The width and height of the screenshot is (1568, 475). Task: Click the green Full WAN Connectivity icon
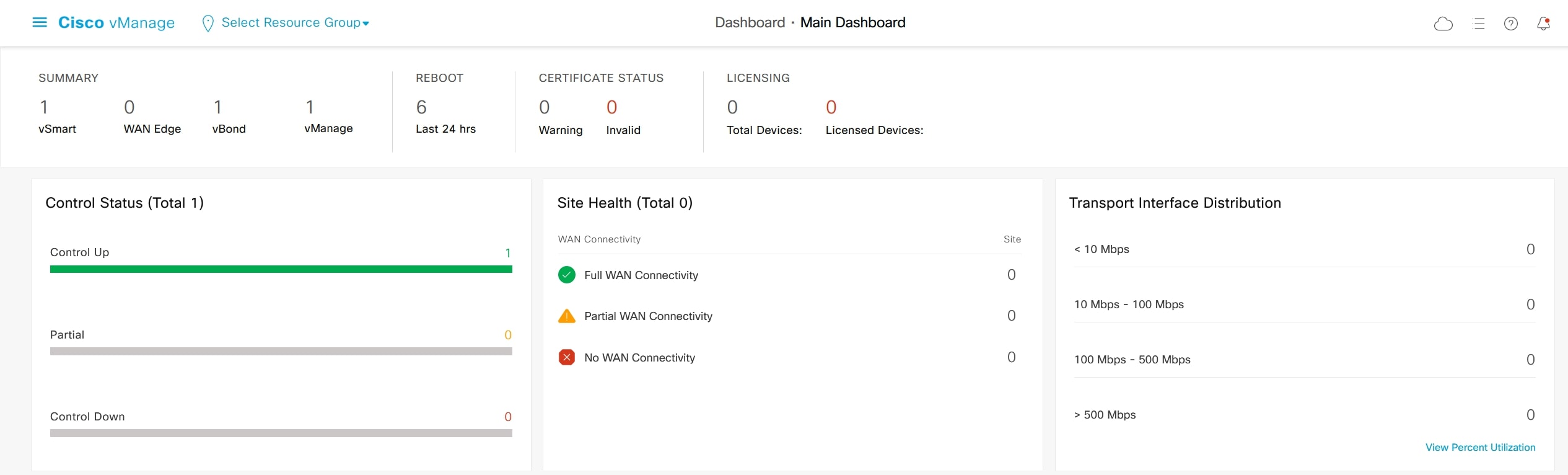coord(566,275)
